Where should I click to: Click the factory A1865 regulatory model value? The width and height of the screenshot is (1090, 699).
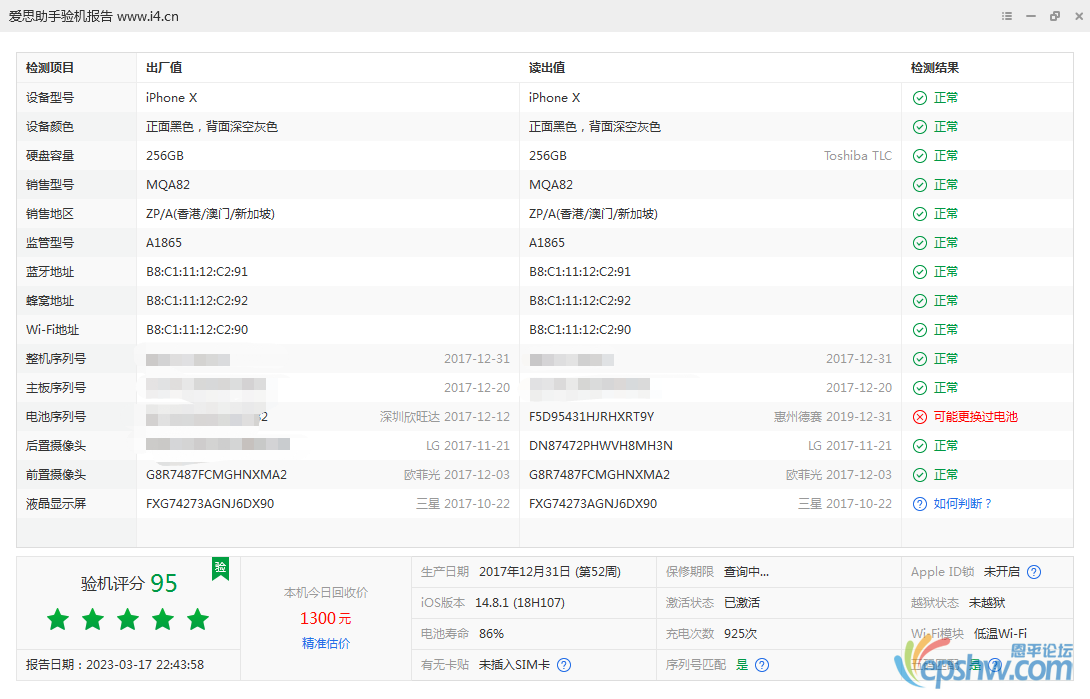[x=164, y=243]
